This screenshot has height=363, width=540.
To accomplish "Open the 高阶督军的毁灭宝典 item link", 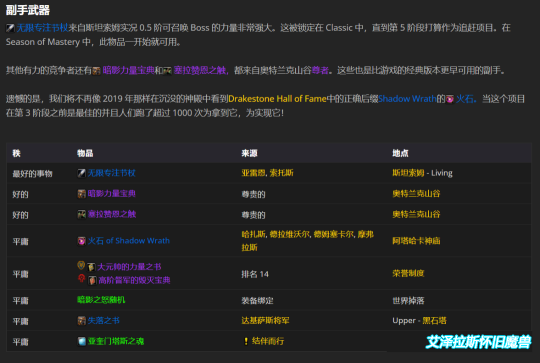I will pos(134,280).
